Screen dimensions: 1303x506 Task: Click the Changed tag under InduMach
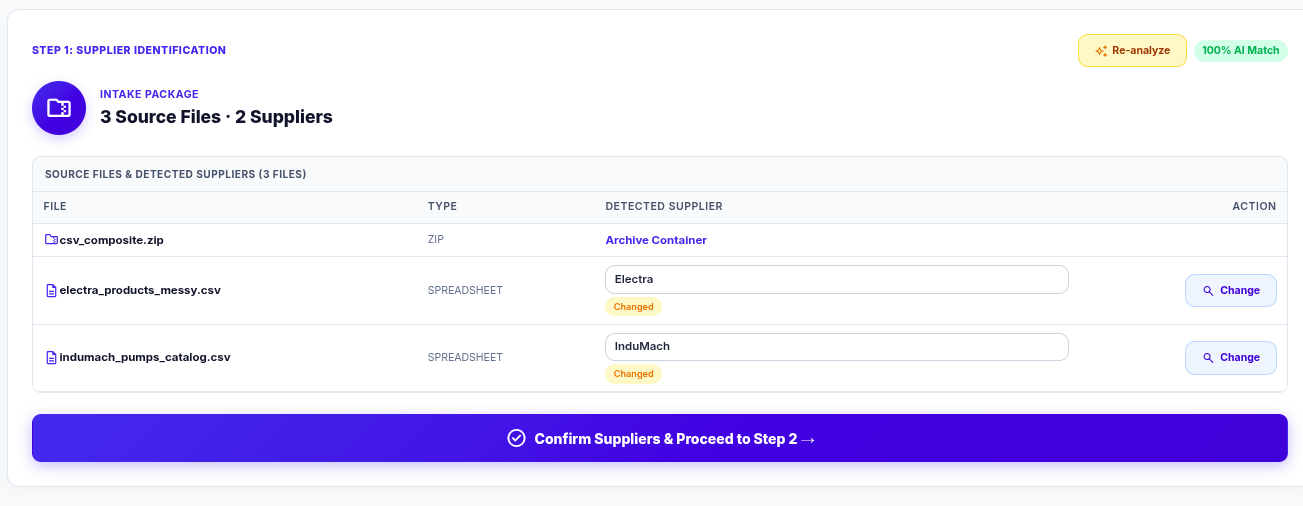[x=634, y=374]
